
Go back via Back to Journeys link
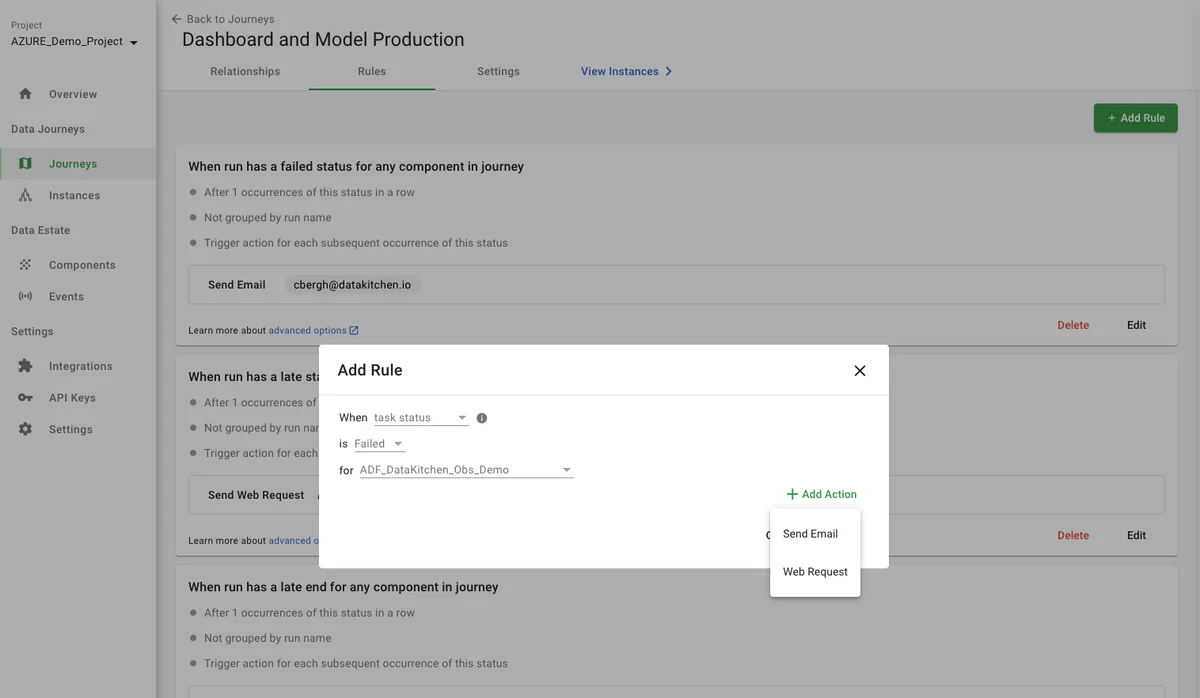[x=223, y=19]
